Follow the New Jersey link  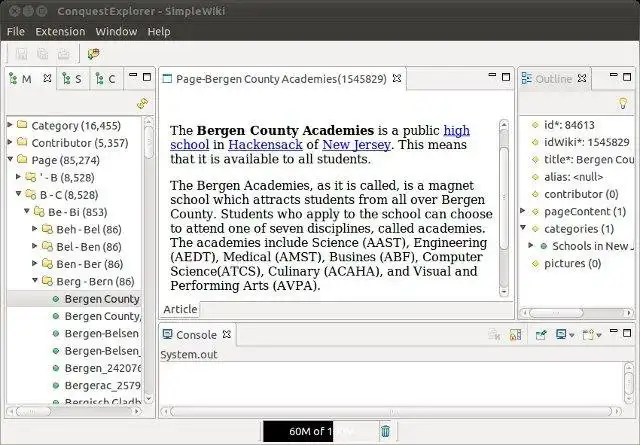point(357,145)
